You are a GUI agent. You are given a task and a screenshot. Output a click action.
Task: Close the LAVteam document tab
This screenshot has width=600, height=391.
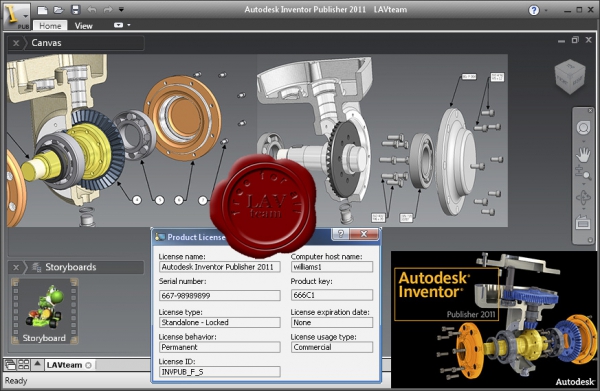88,365
